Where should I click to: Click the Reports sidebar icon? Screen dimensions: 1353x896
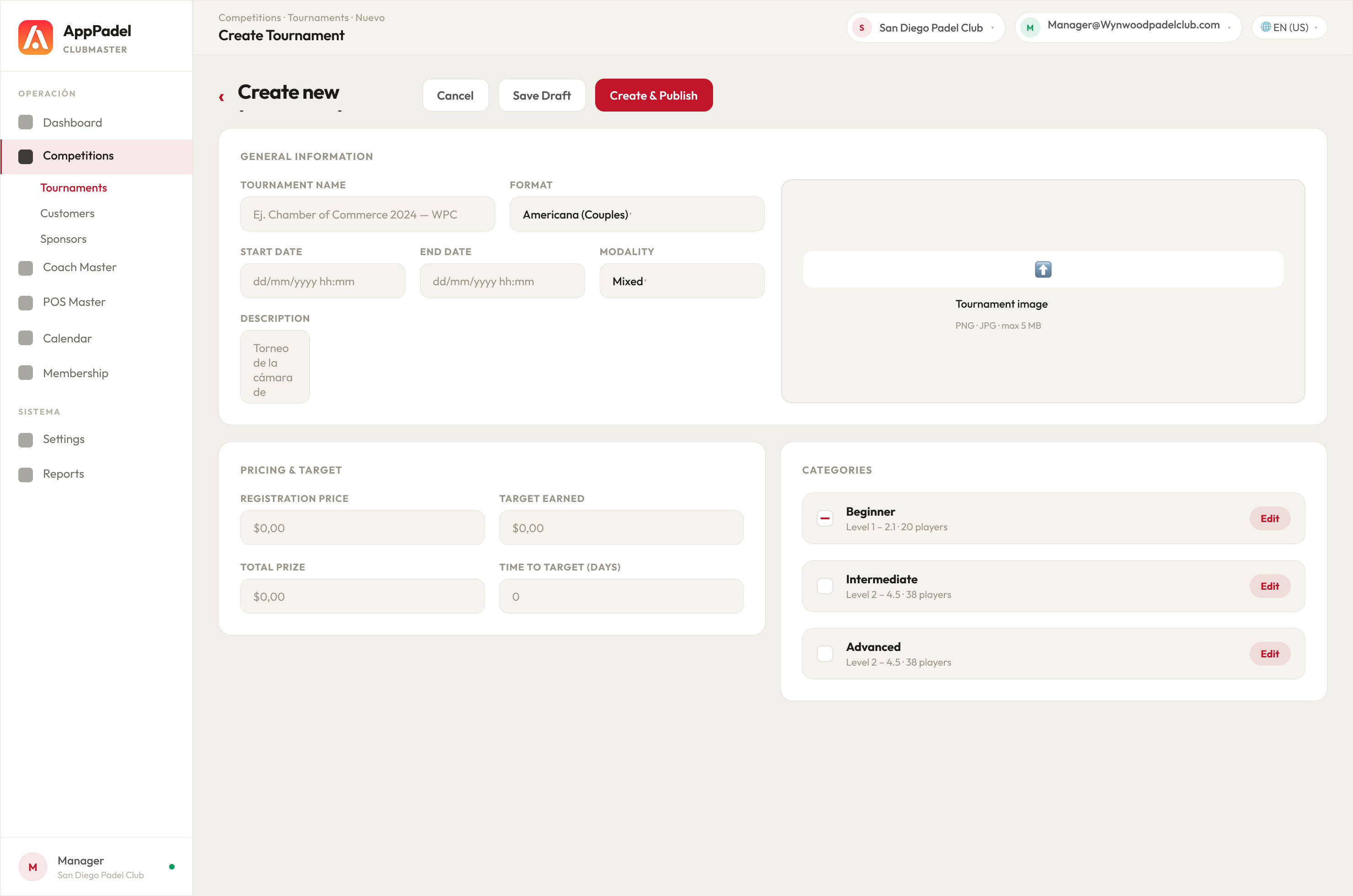(26, 475)
